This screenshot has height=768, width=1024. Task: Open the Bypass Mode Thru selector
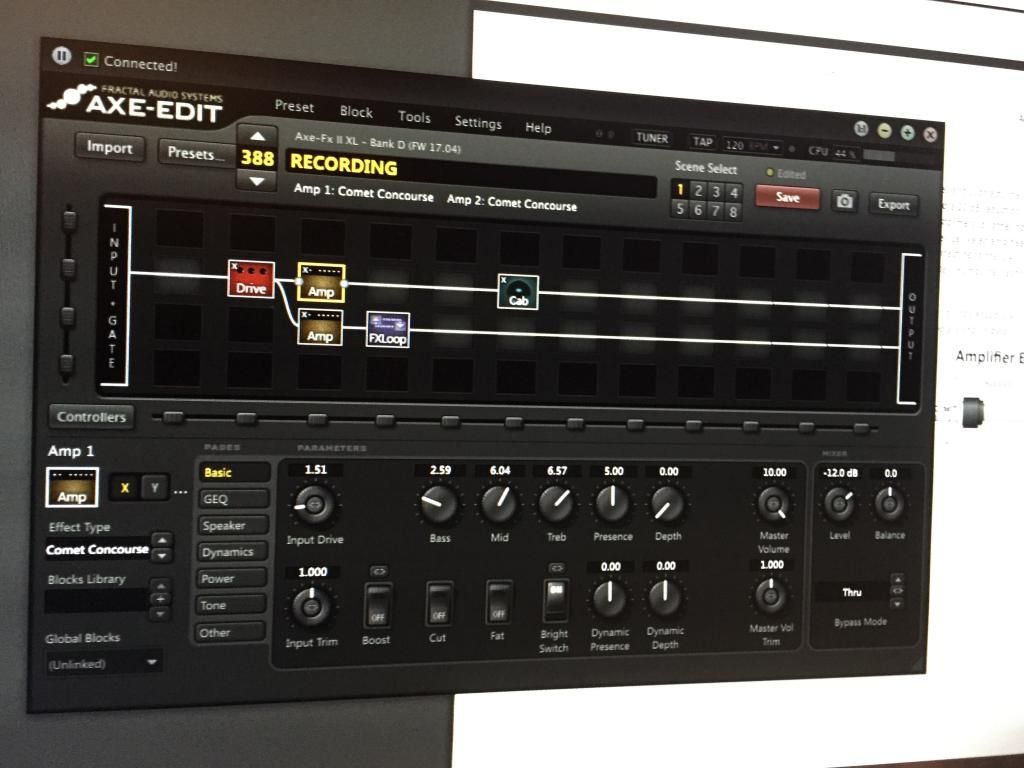tap(852, 592)
